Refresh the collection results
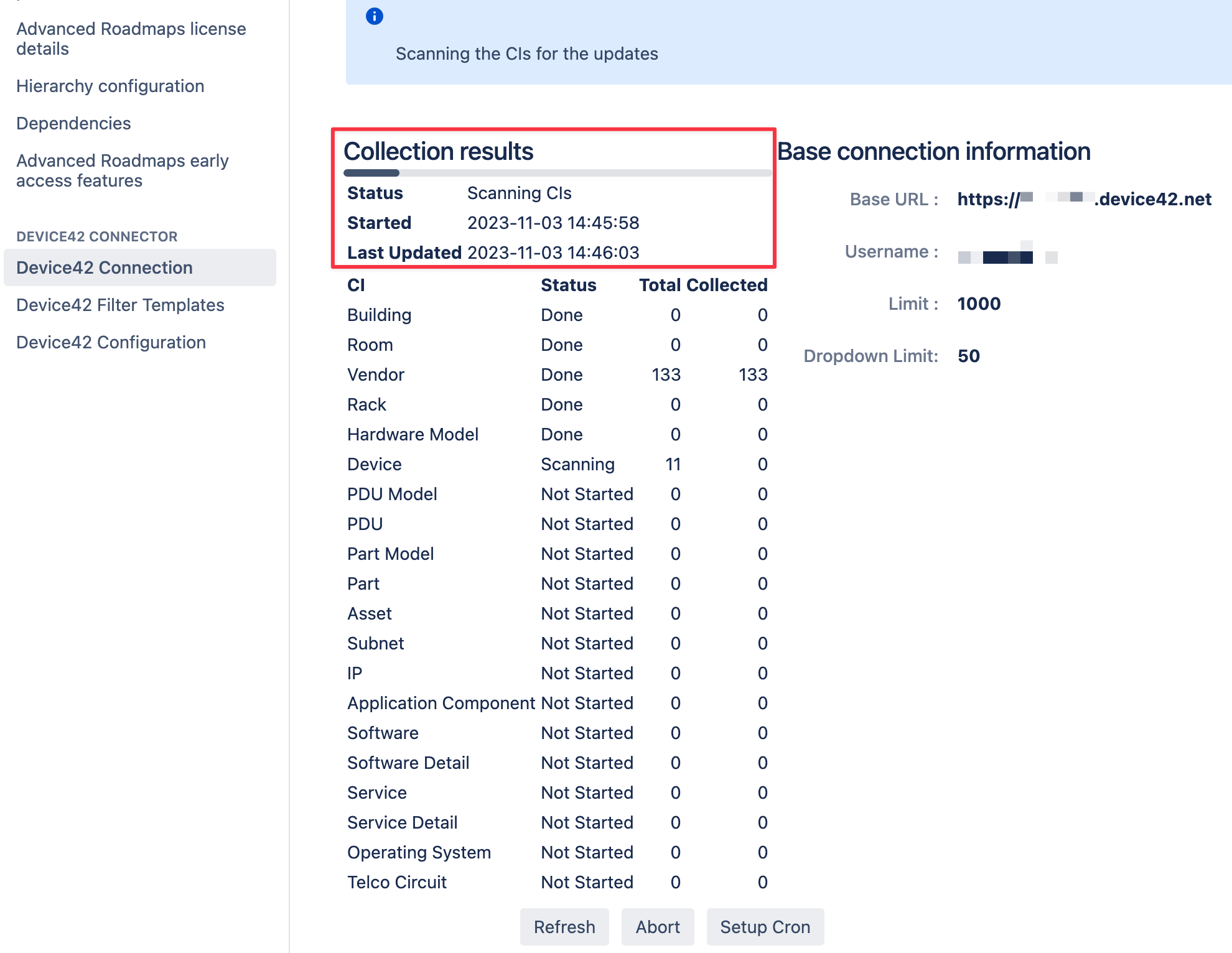This screenshot has height=953, width=1232. pyautogui.click(x=564, y=927)
